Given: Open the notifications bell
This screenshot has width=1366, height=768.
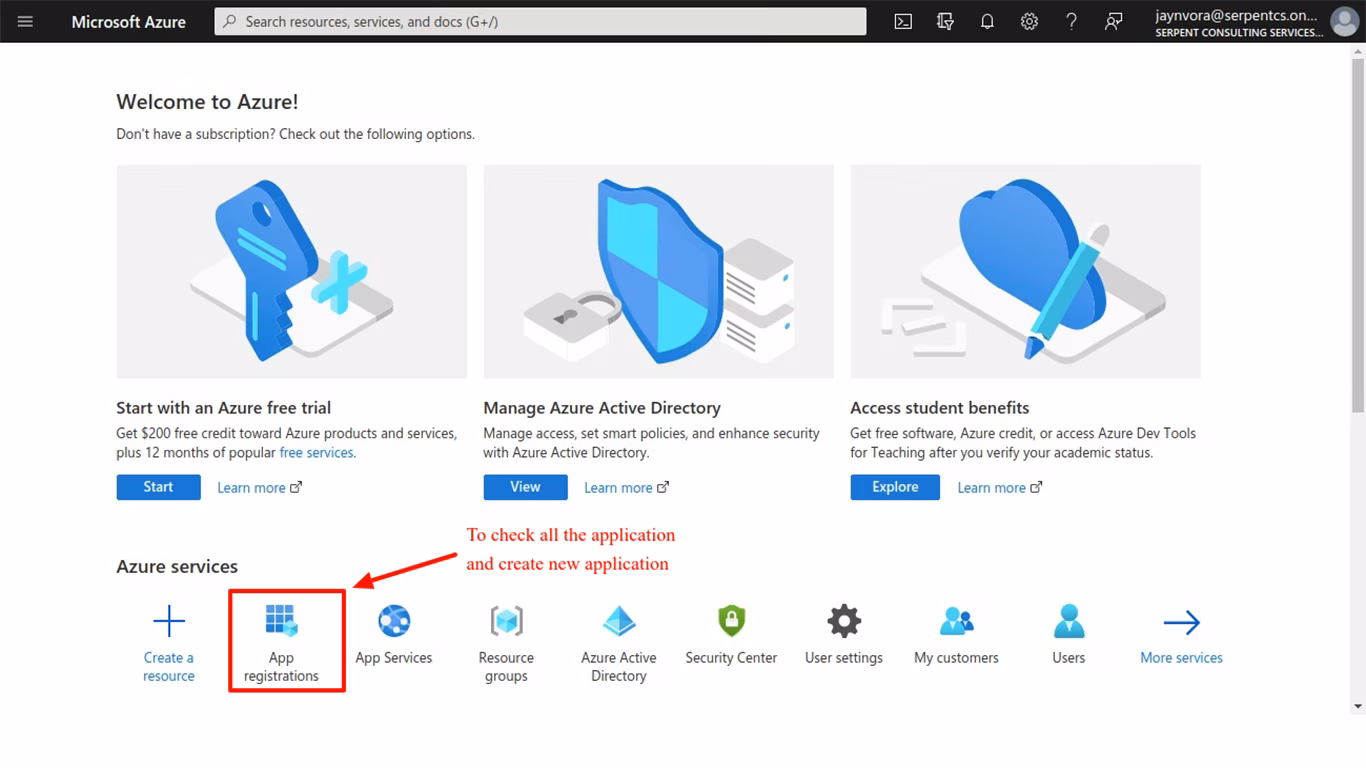Looking at the screenshot, I should tap(987, 21).
